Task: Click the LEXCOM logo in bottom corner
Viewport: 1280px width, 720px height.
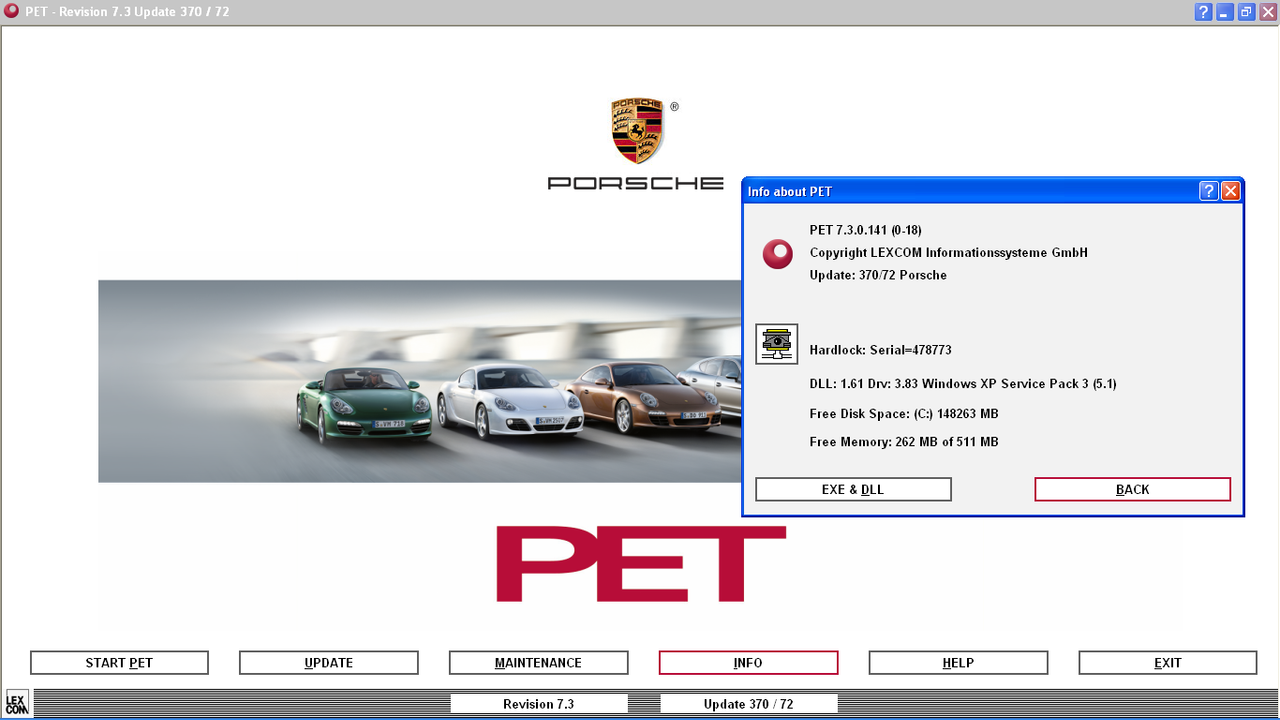Action: pos(17,703)
